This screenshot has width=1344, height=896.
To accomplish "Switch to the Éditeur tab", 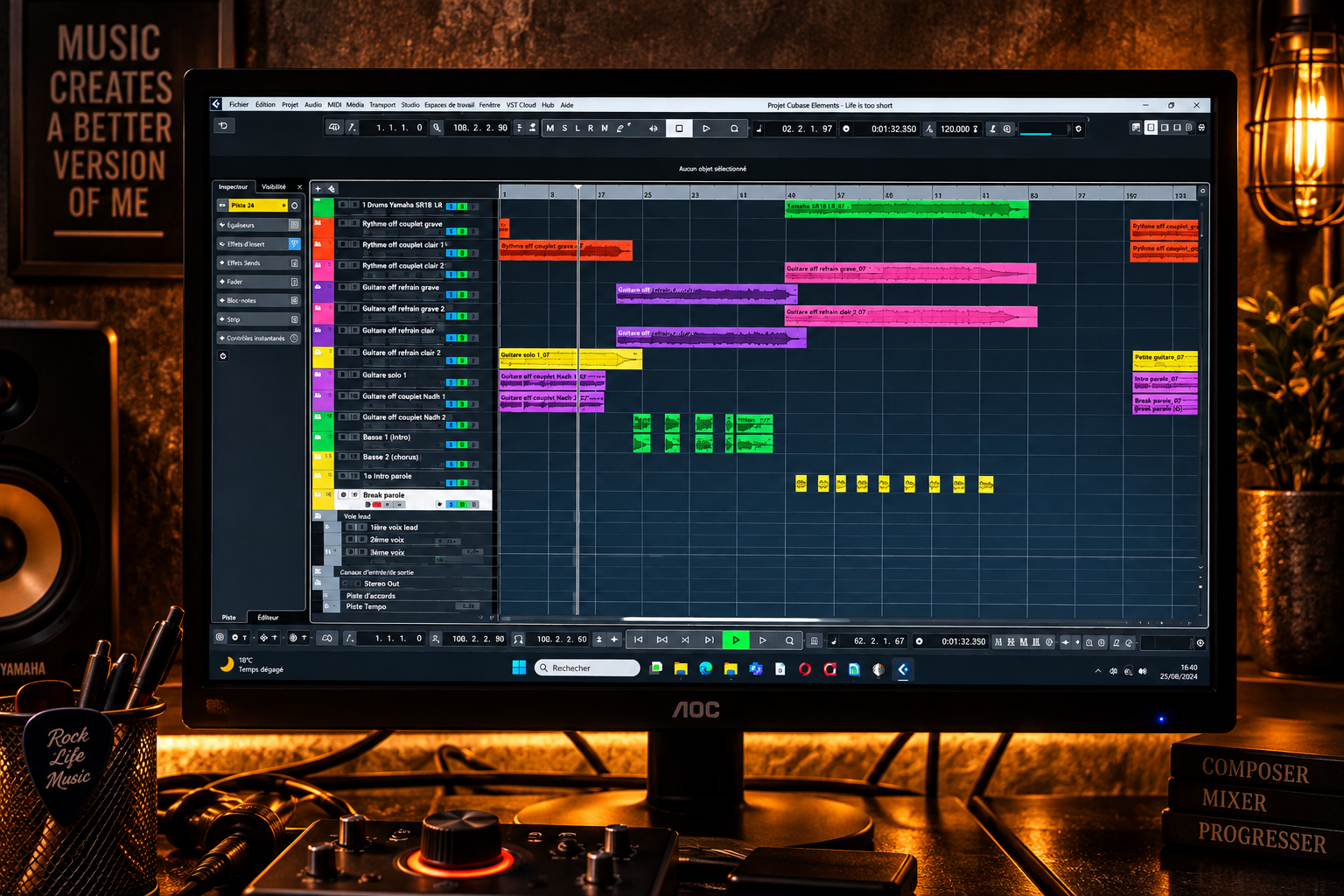I will 268,618.
